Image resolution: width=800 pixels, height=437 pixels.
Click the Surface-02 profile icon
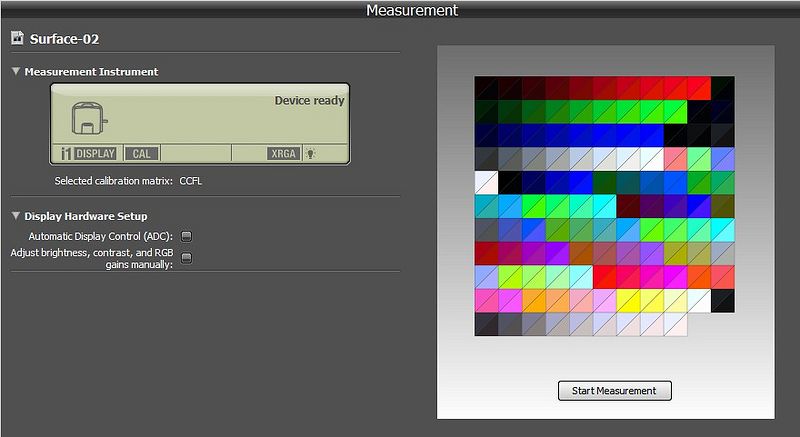point(17,38)
